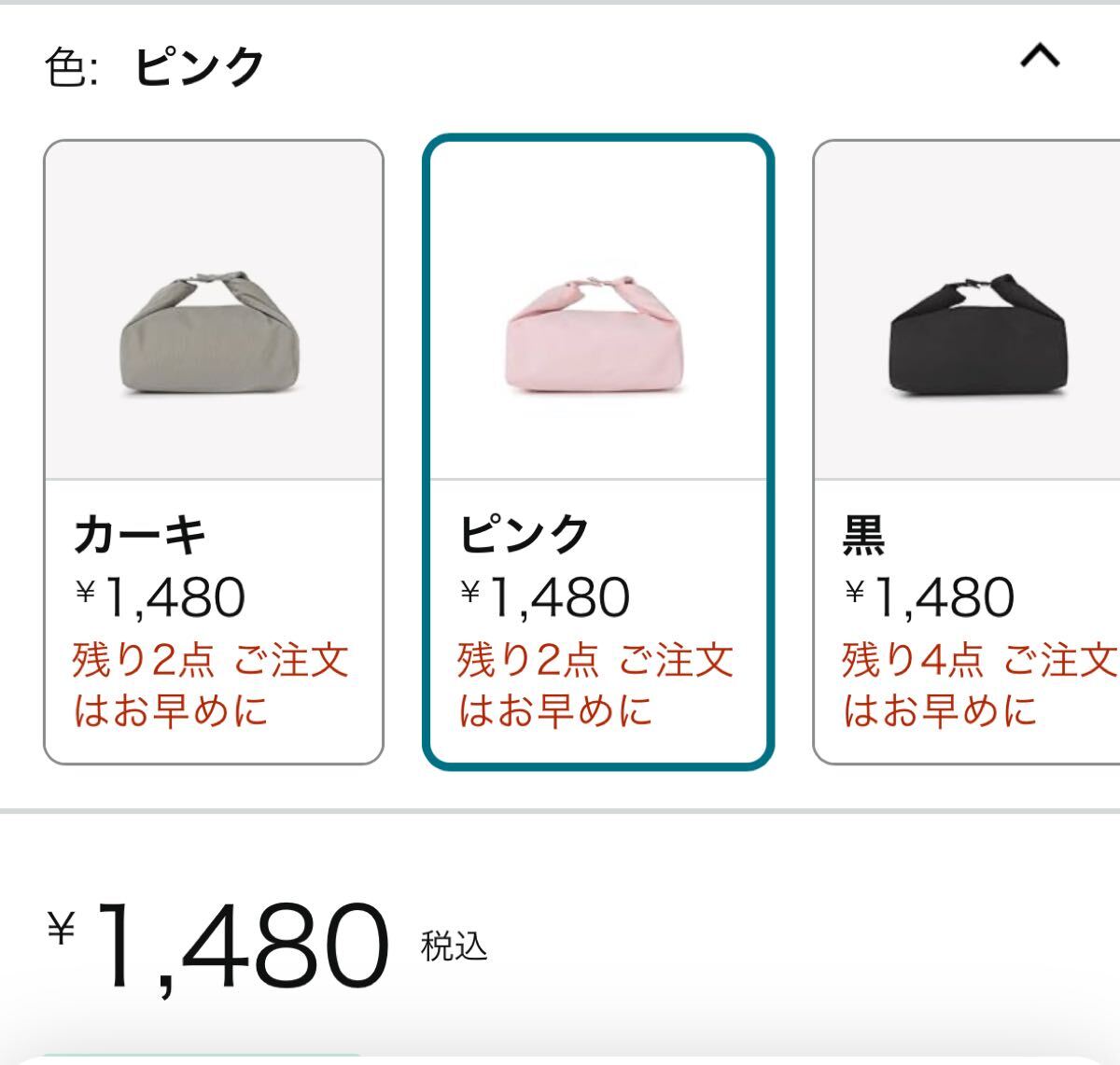Click 残り4点 stock warning under 黒
This screenshot has height=1065, width=1120.
(x=913, y=660)
